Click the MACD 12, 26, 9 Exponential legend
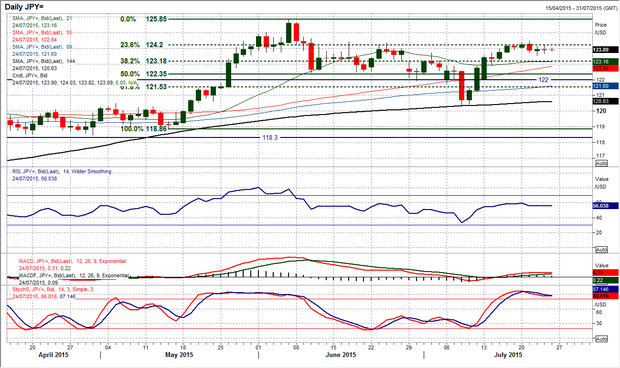The height and width of the screenshot is (368, 620). (x=72, y=261)
